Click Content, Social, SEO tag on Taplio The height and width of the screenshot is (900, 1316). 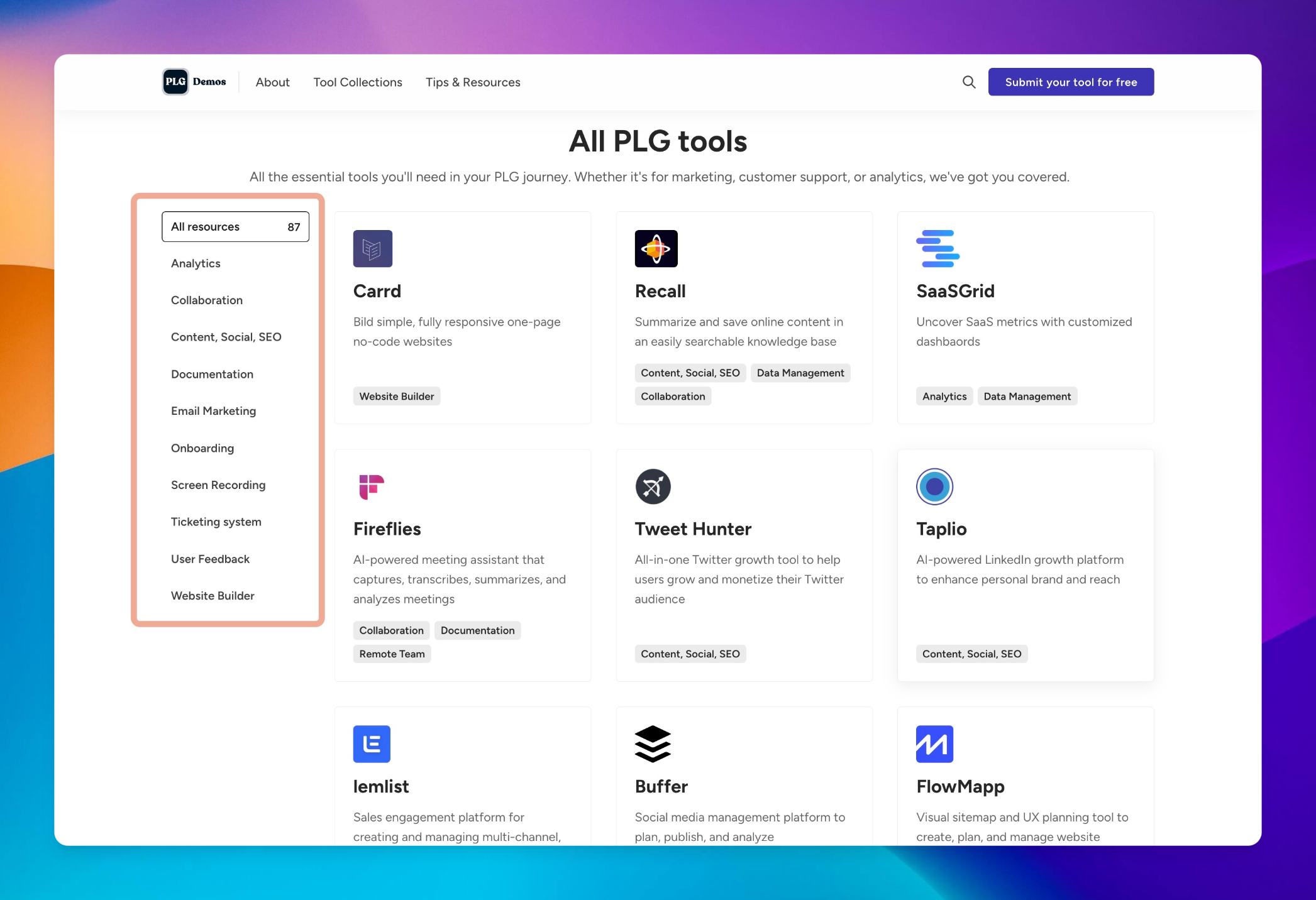tap(971, 654)
